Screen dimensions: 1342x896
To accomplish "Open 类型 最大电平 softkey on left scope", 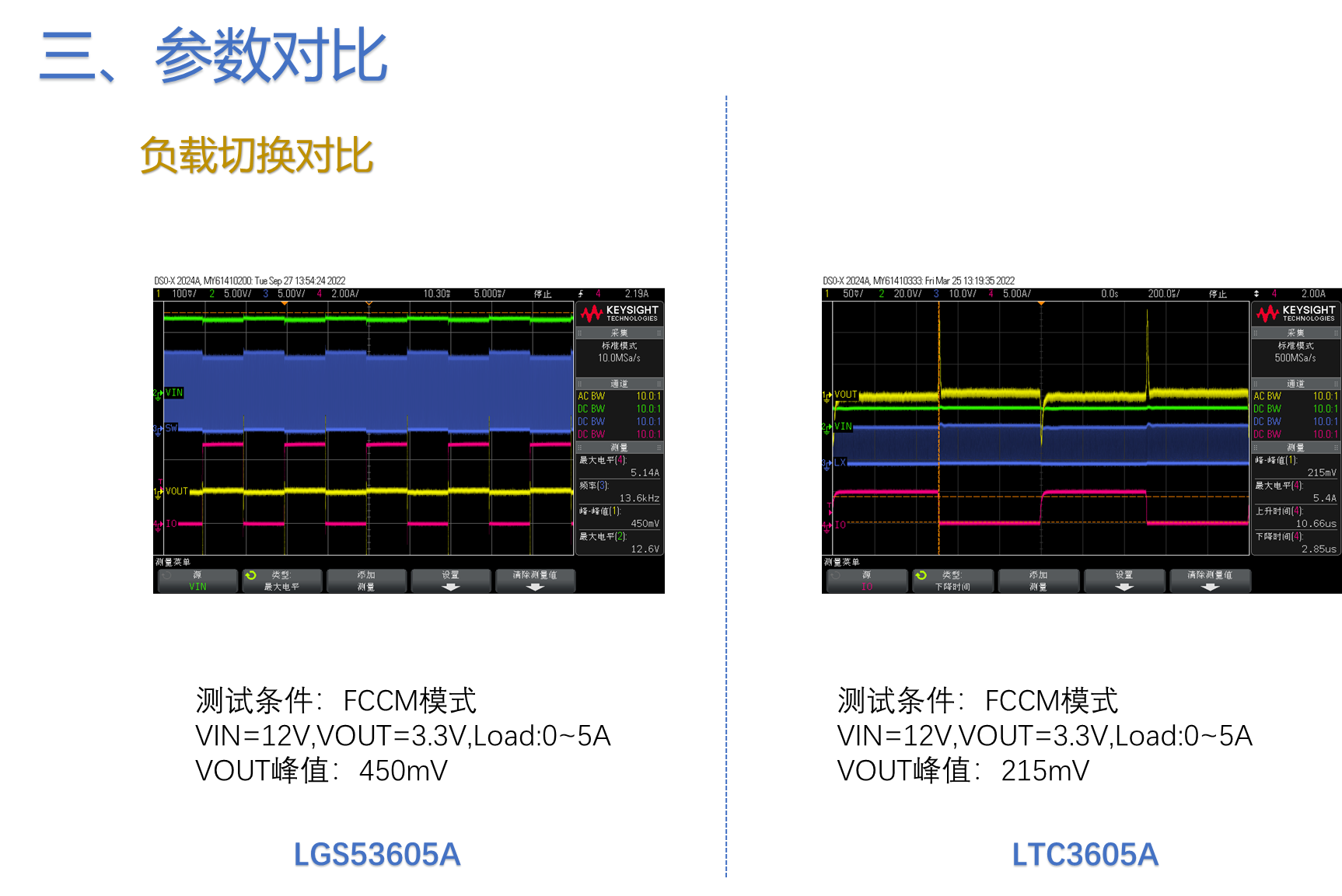I will 281,581.
